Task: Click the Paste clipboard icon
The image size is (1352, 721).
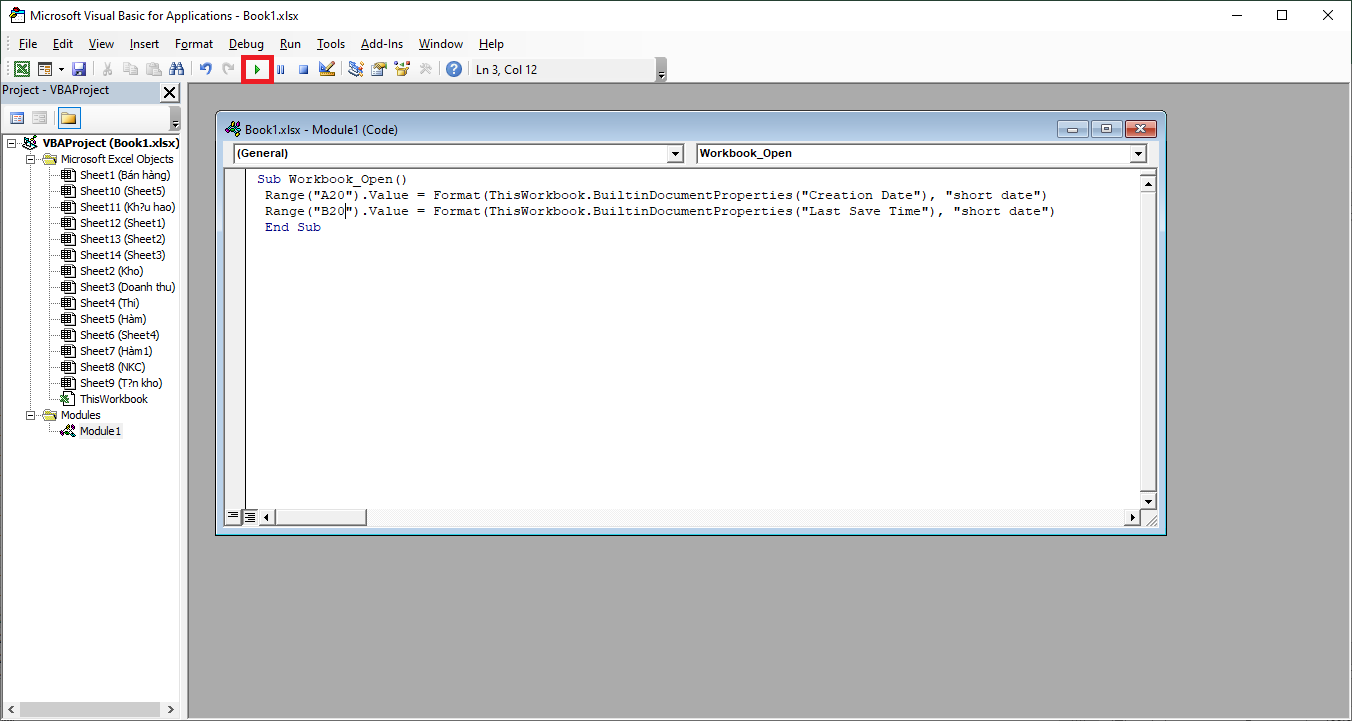Action: tap(153, 69)
